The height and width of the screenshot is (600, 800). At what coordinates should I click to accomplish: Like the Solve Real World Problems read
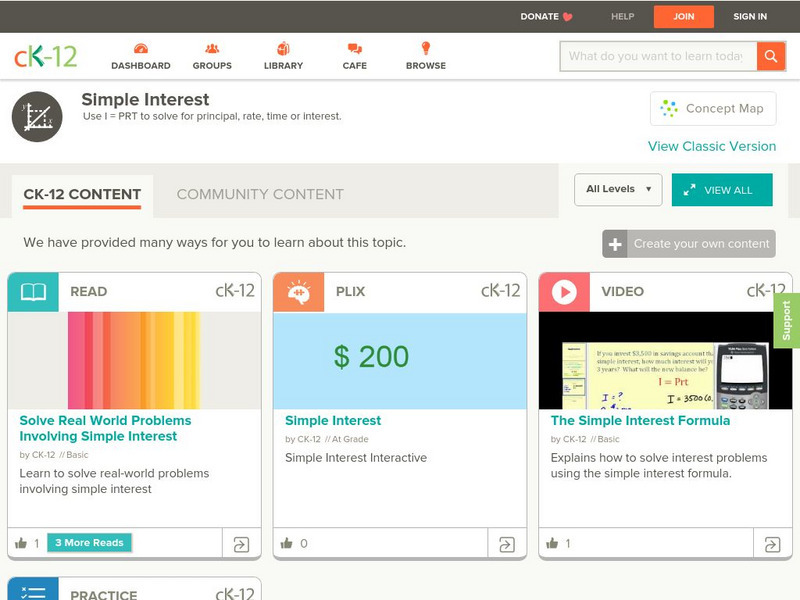[21, 543]
